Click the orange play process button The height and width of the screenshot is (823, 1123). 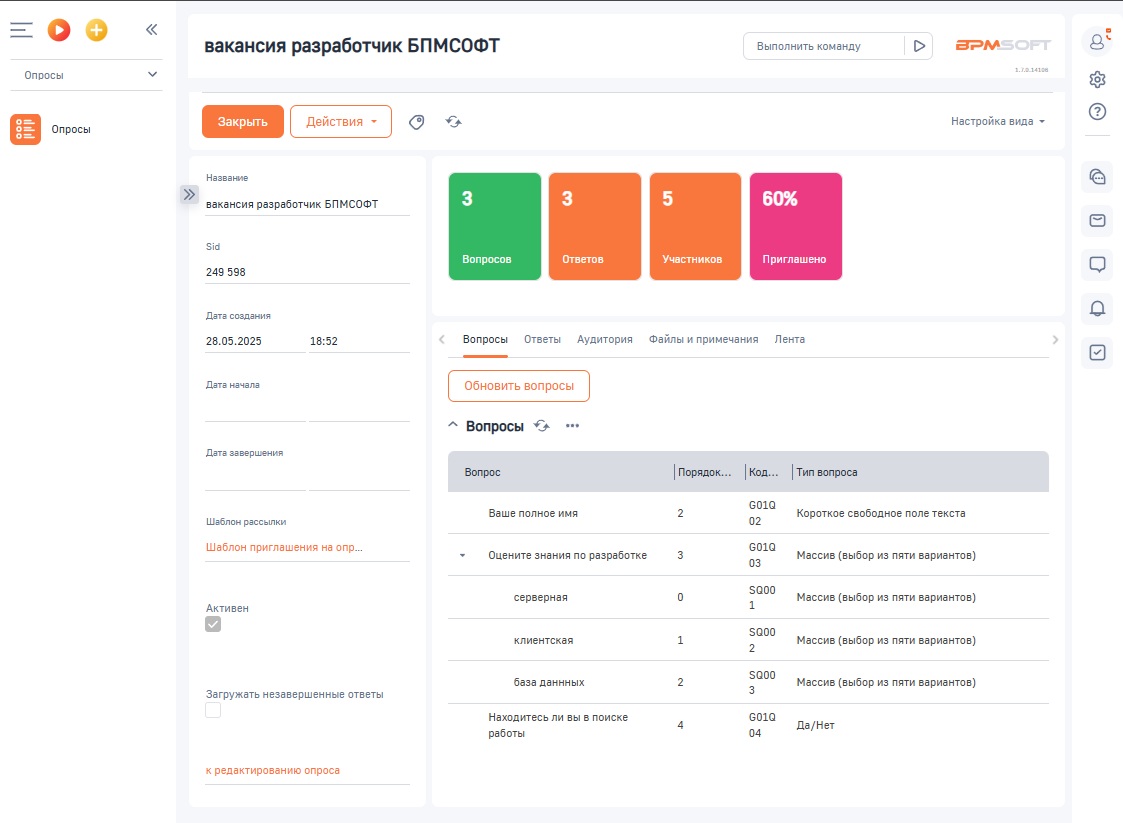[x=59, y=30]
